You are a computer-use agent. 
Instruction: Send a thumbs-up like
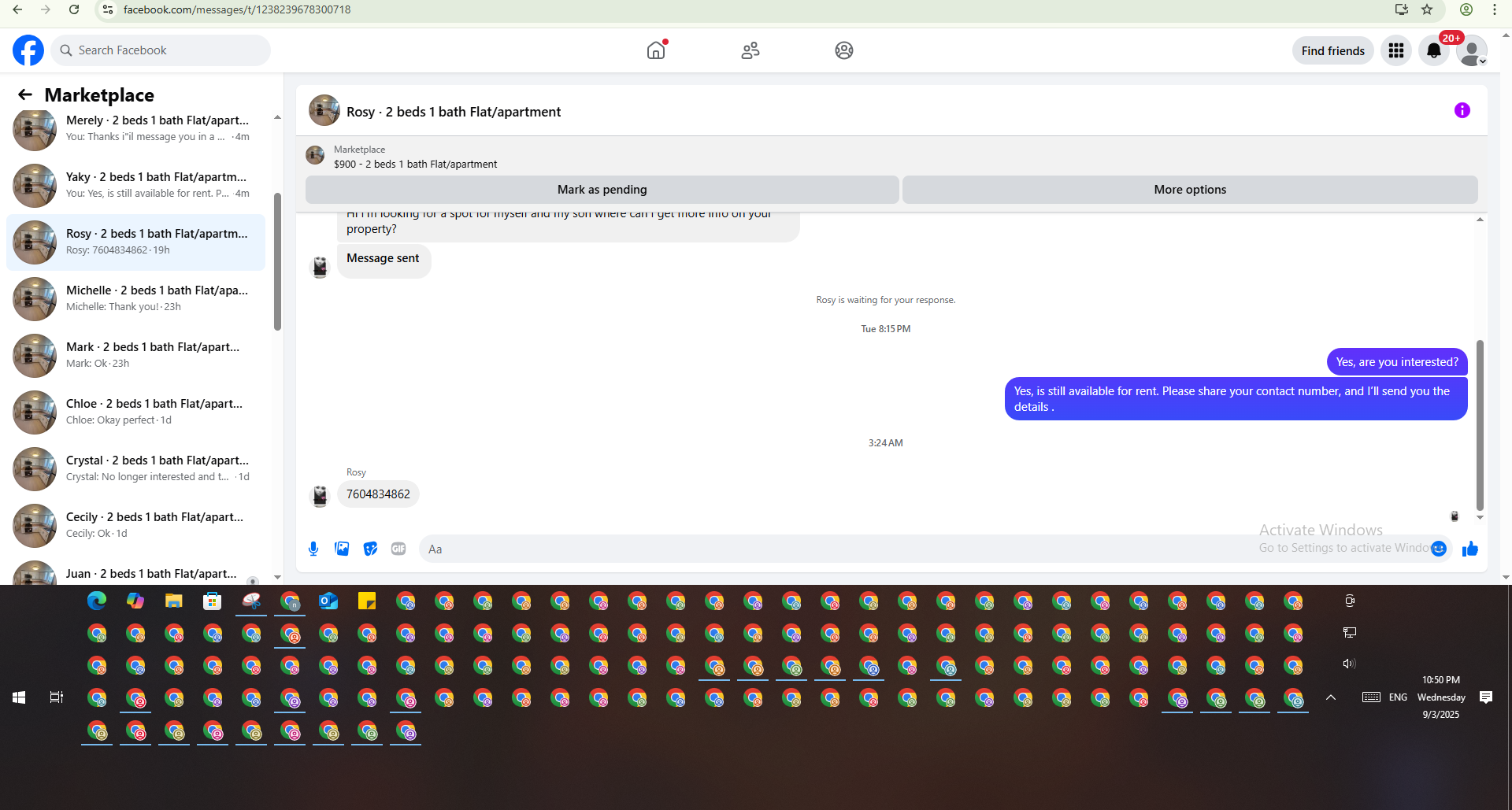click(1469, 549)
